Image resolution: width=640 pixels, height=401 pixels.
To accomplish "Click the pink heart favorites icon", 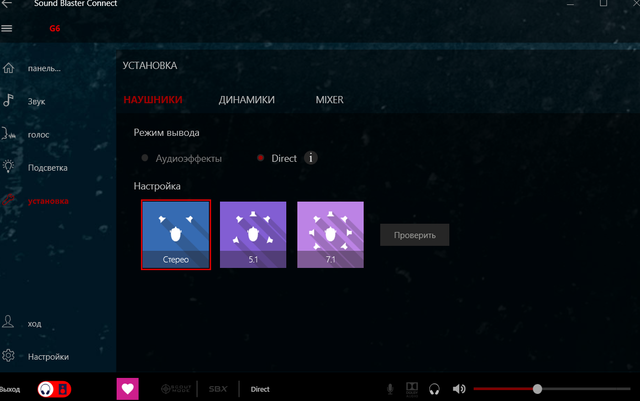I will click(127, 389).
